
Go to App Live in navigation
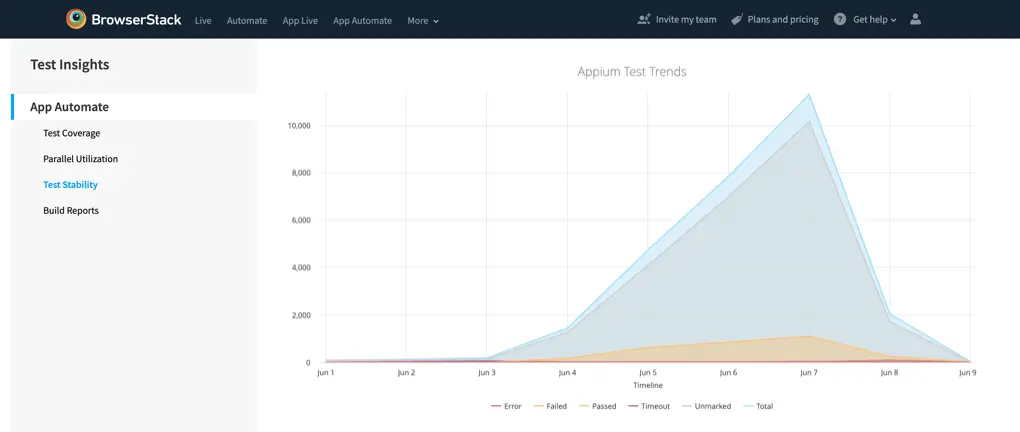pyautogui.click(x=300, y=20)
